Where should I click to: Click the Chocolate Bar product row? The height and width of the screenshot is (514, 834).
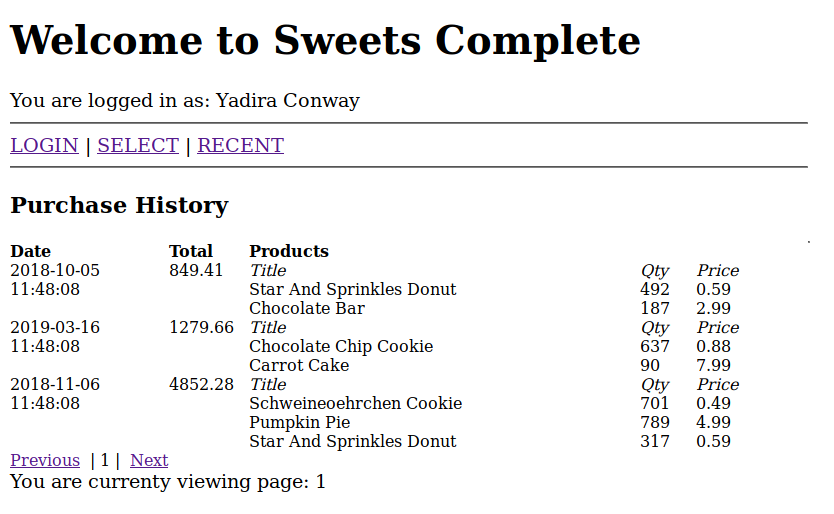pos(307,309)
